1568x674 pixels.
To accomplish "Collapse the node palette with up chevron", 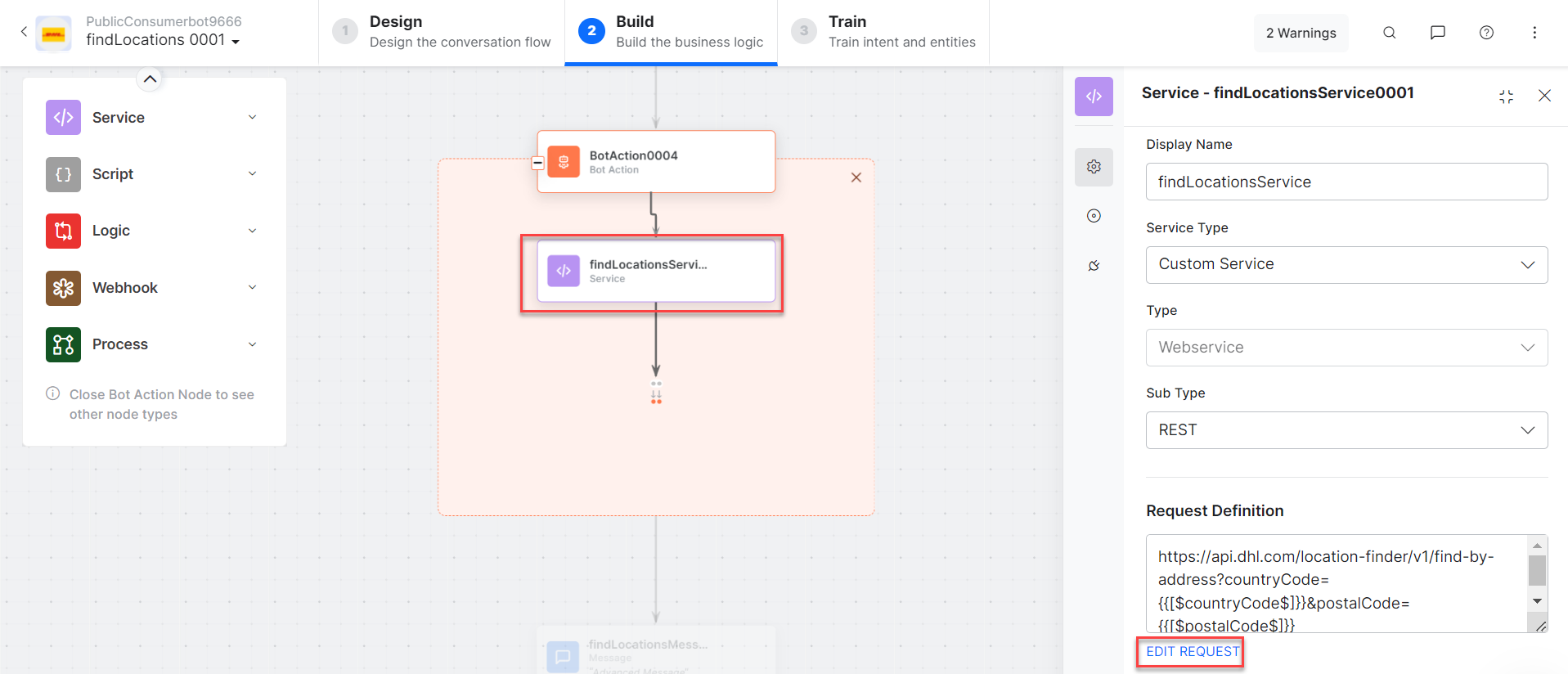I will (150, 79).
